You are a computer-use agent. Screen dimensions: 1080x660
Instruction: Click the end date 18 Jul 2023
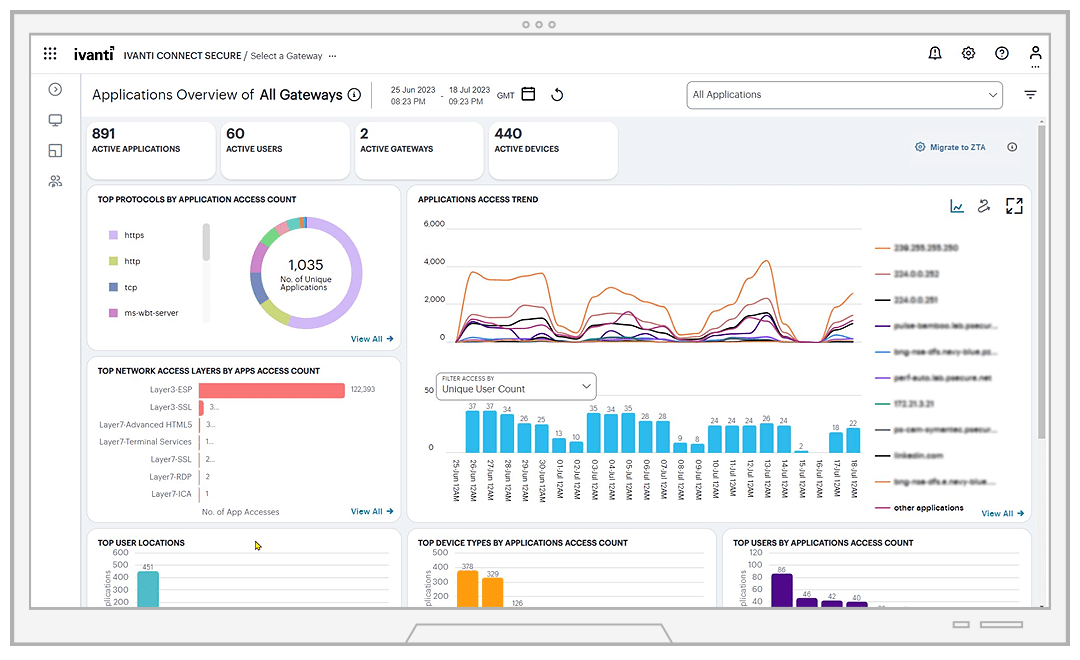[469, 95]
